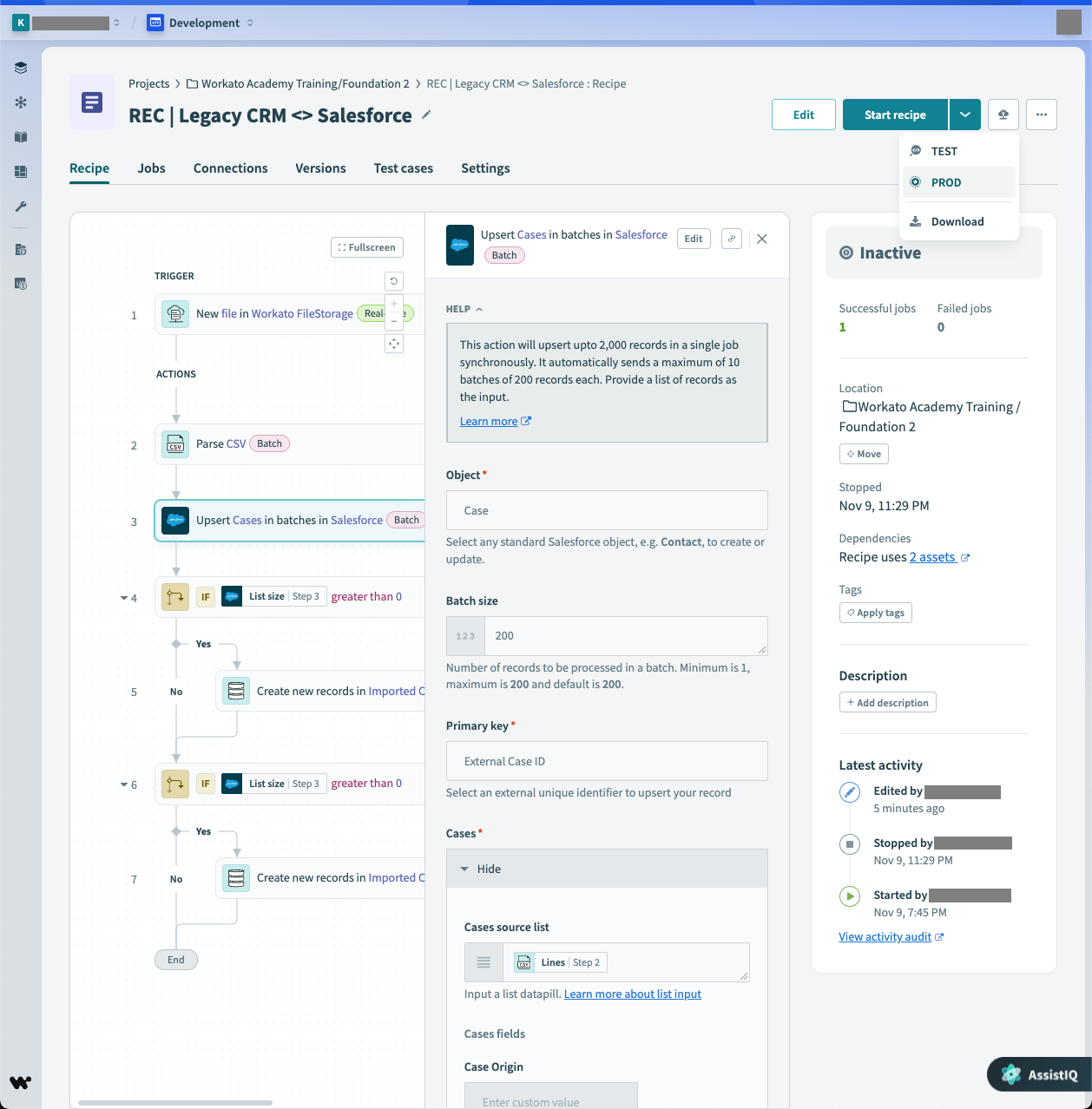
Task: Collapse step 4 IF block
Action: pyautogui.click(x=124, y=598)
